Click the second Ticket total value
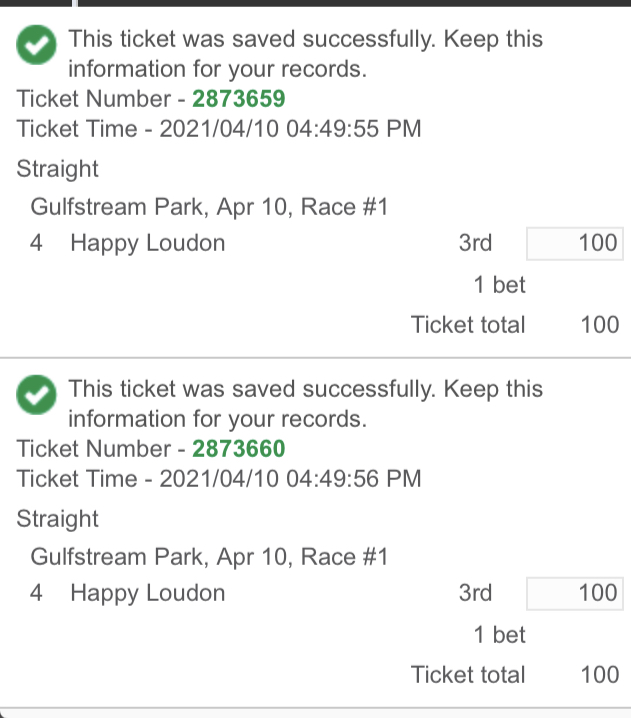Image resolution: width=631 pixels, height=718 pixels. pyautogui.click(x=600, y=675)
